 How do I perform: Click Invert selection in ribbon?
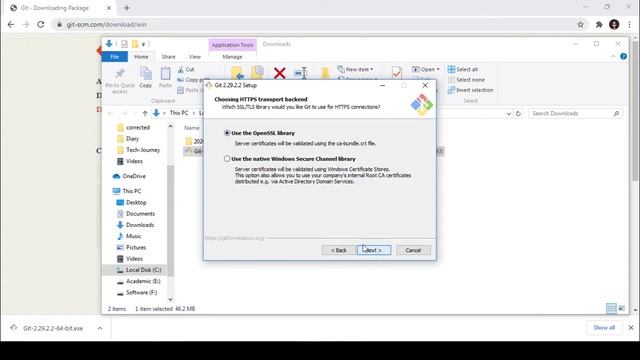click(x=471, y=90)
